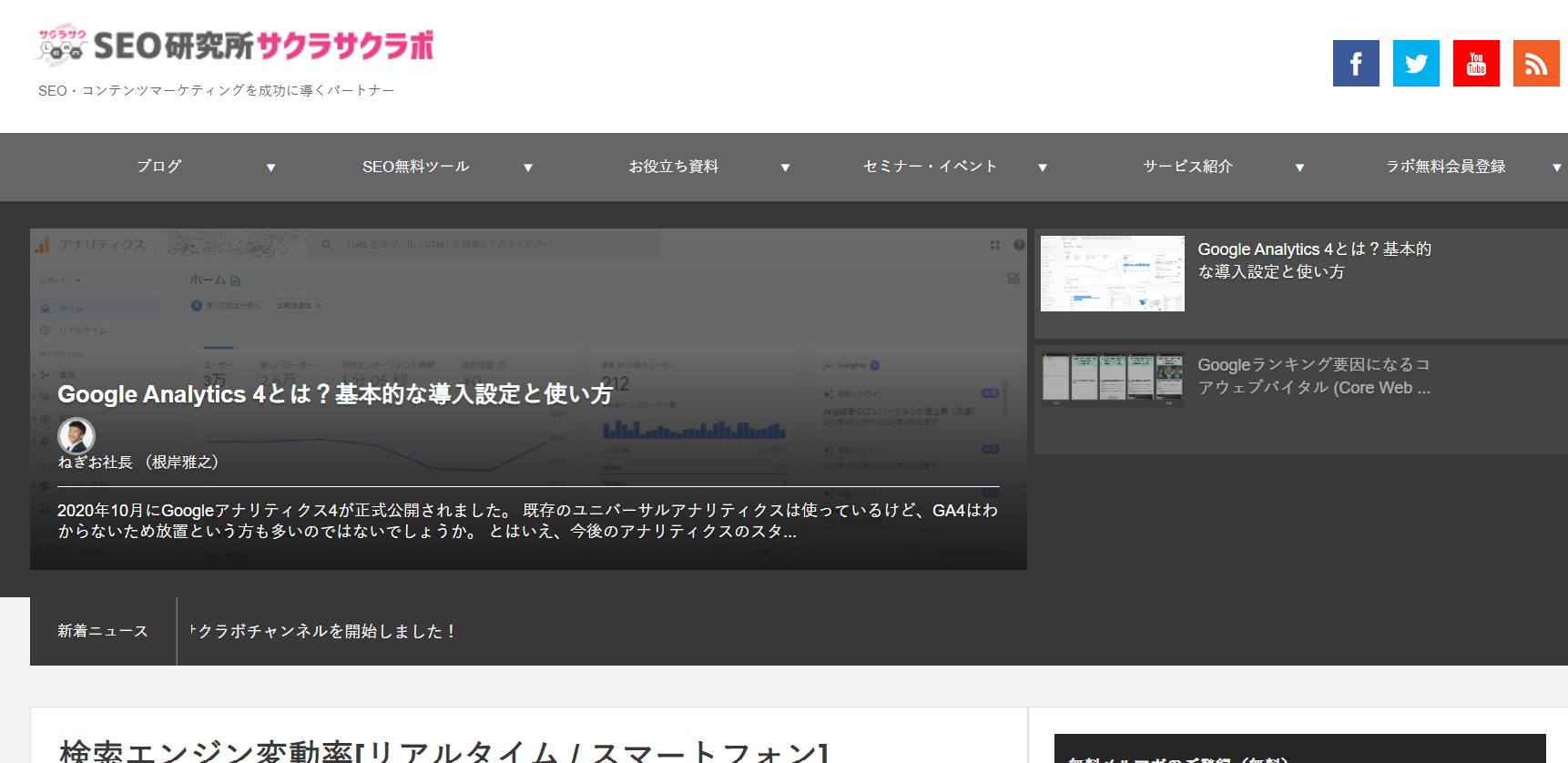This screenshot has height=763, width=1568.
Task: Expand the セミナー・イベント dropdown arrow
Action: pos(1043,168)
